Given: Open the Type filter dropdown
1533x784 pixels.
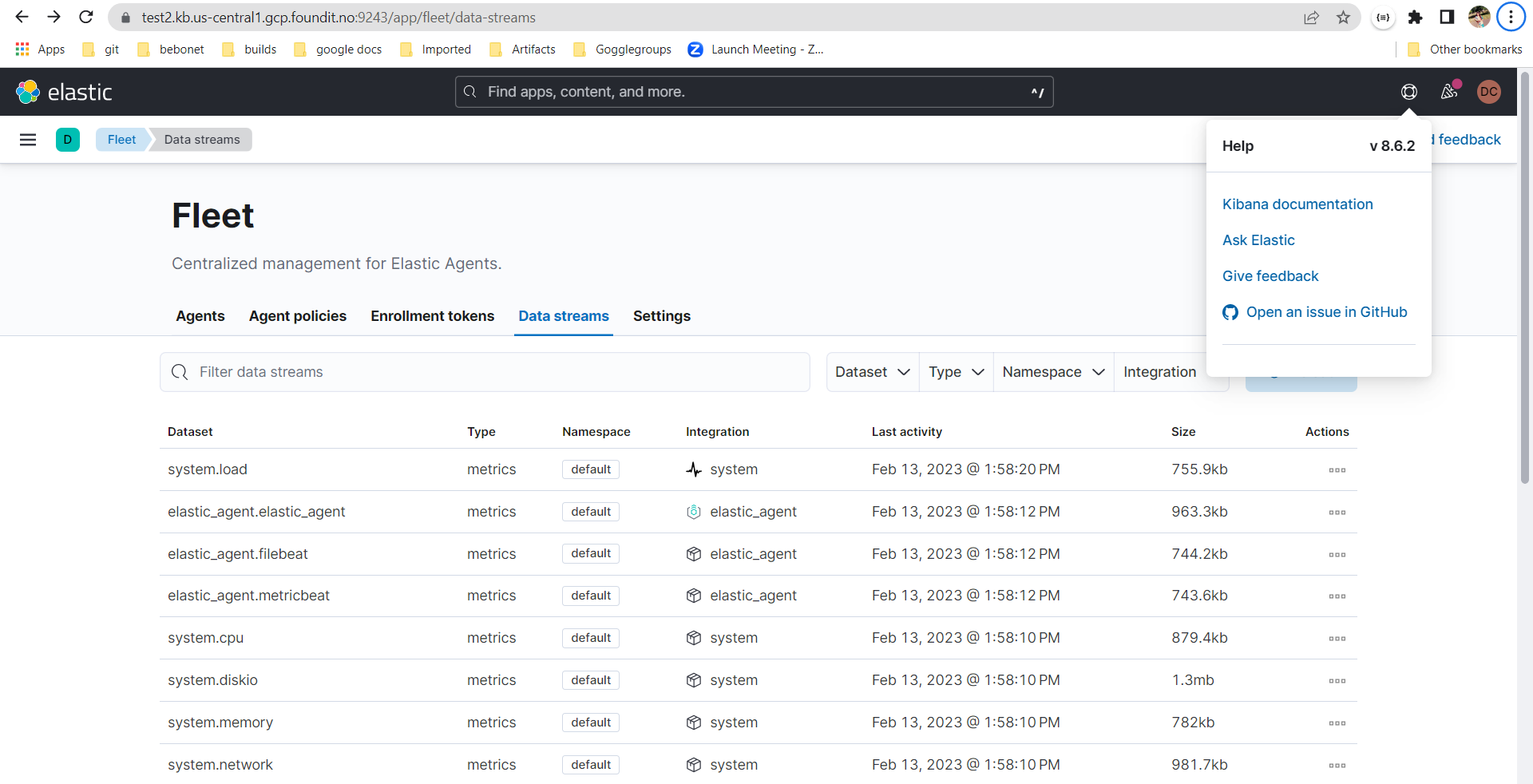Looking at the screenshot, I should 956,371.
